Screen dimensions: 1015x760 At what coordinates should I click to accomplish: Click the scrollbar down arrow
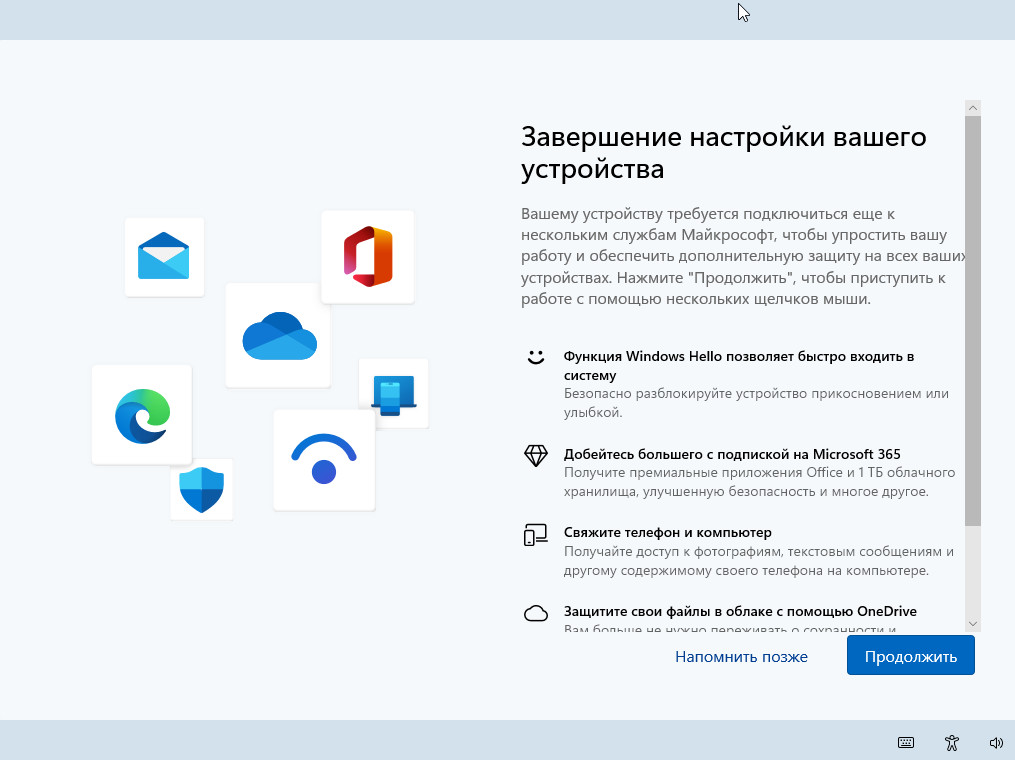click(x=972, y=623)
